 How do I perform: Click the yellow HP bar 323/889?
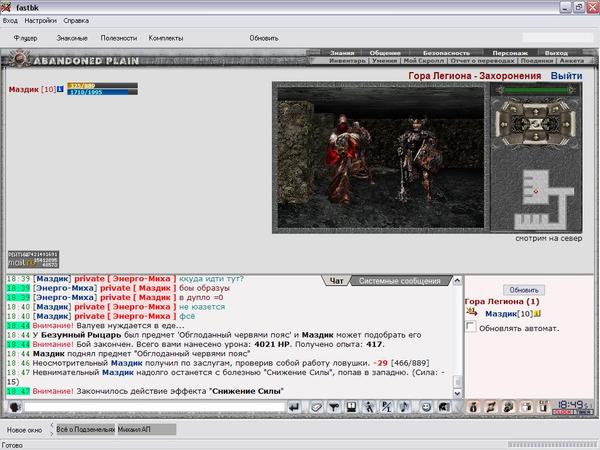[x=103, y=85]
